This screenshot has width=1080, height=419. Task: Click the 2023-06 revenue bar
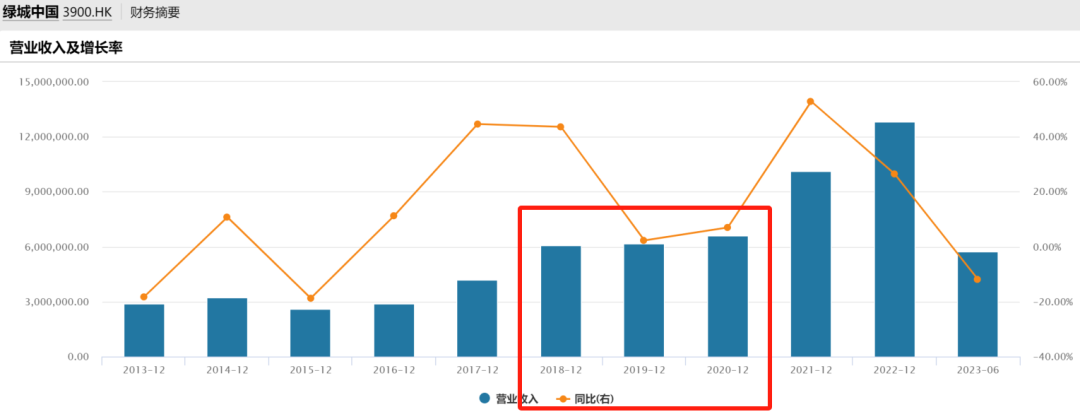(x=977, y=304)
